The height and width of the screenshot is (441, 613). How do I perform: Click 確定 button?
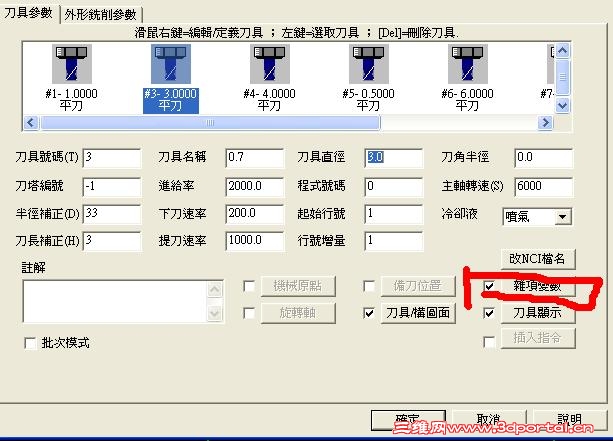408,420
